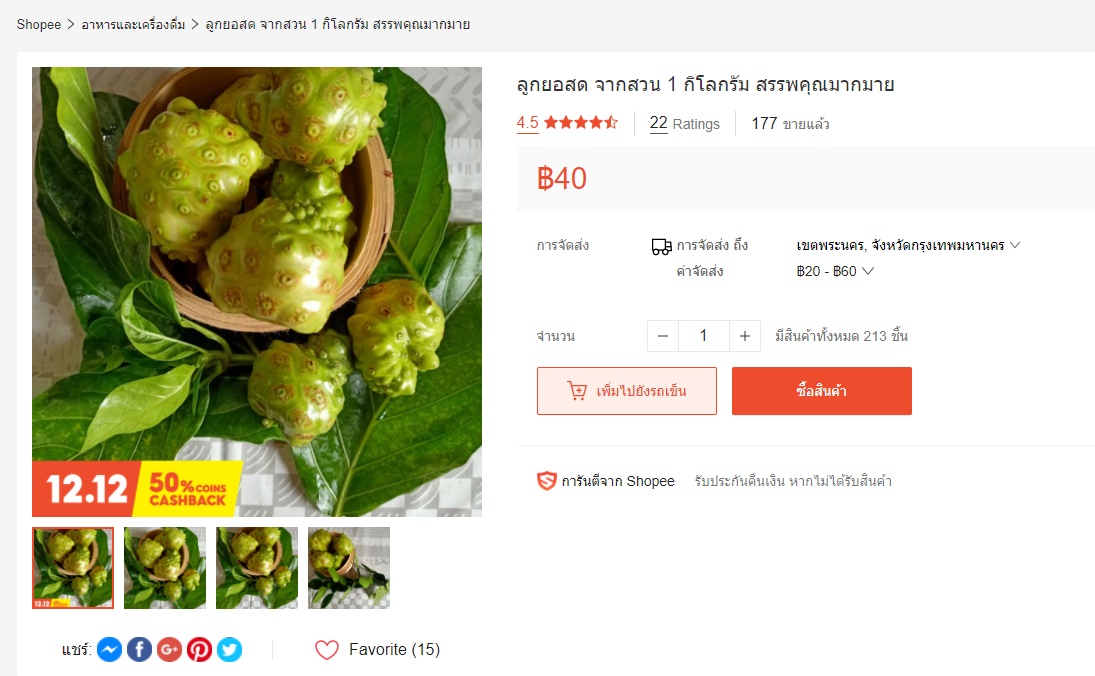Open the 22 Ratings link
Image resolution: width=1095 pixels, height=676 pixels.
684,124
